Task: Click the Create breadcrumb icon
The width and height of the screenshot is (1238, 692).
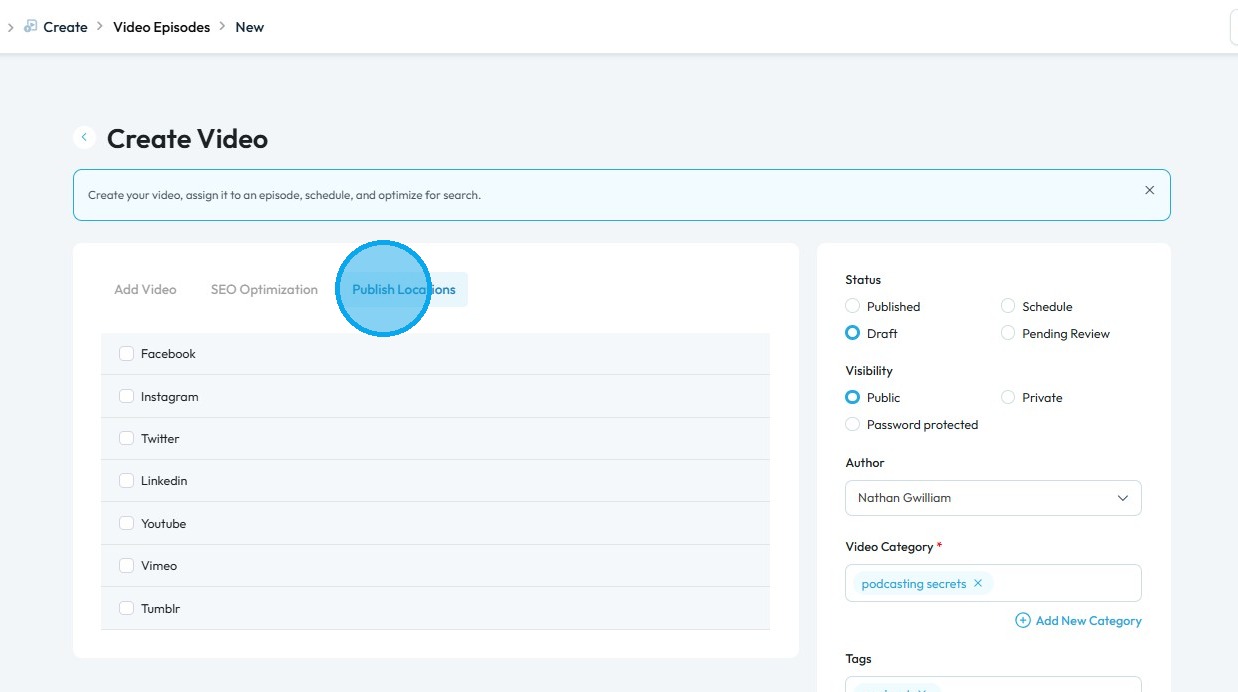Action: (x=31, y=27)
